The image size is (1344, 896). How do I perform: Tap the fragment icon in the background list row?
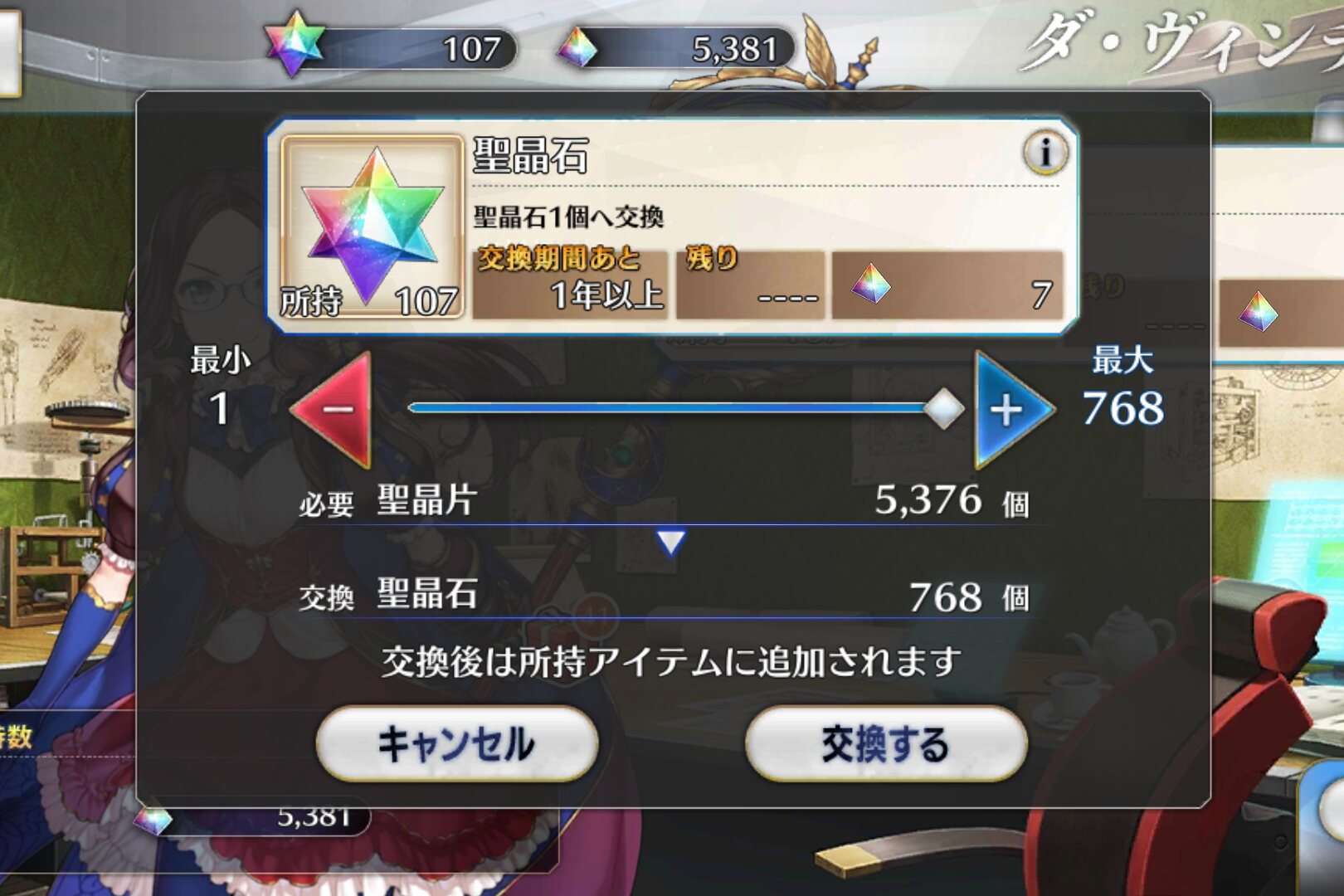point(1259,311)
